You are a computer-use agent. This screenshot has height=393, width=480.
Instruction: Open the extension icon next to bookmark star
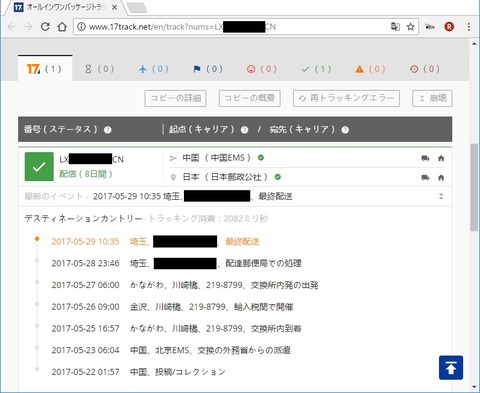tap(430, 27)
